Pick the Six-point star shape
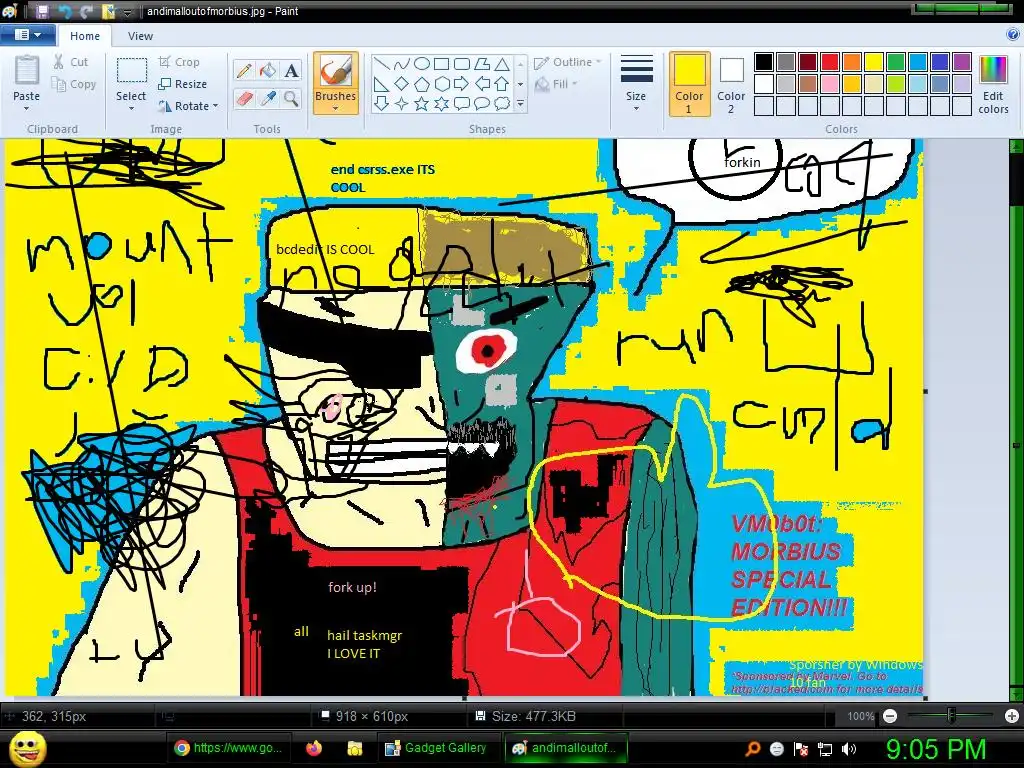Screen dimensions: 1024x768 click(x=442, y=103)
